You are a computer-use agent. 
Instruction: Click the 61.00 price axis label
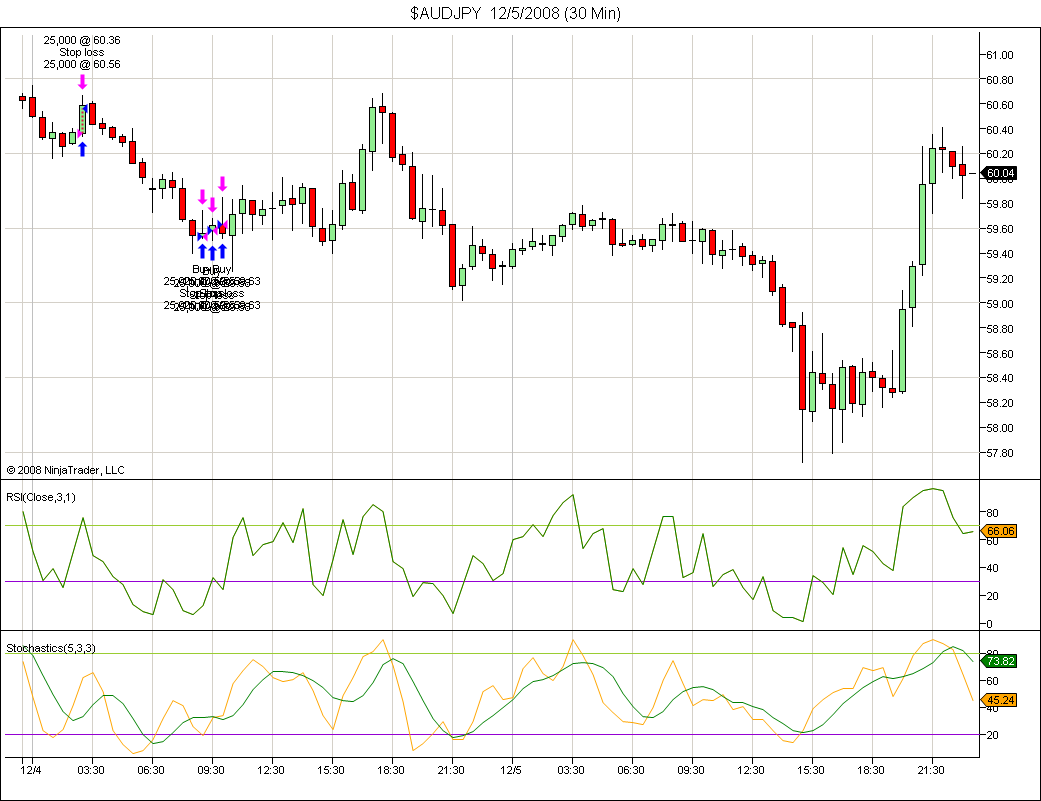click(x=1000, y=55)
